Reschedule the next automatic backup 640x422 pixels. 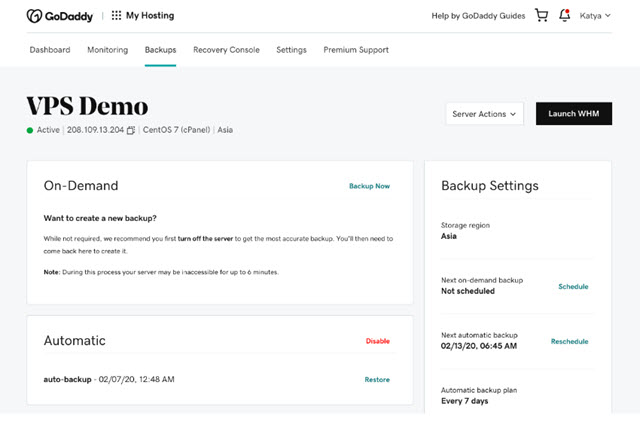pos(569,342)
